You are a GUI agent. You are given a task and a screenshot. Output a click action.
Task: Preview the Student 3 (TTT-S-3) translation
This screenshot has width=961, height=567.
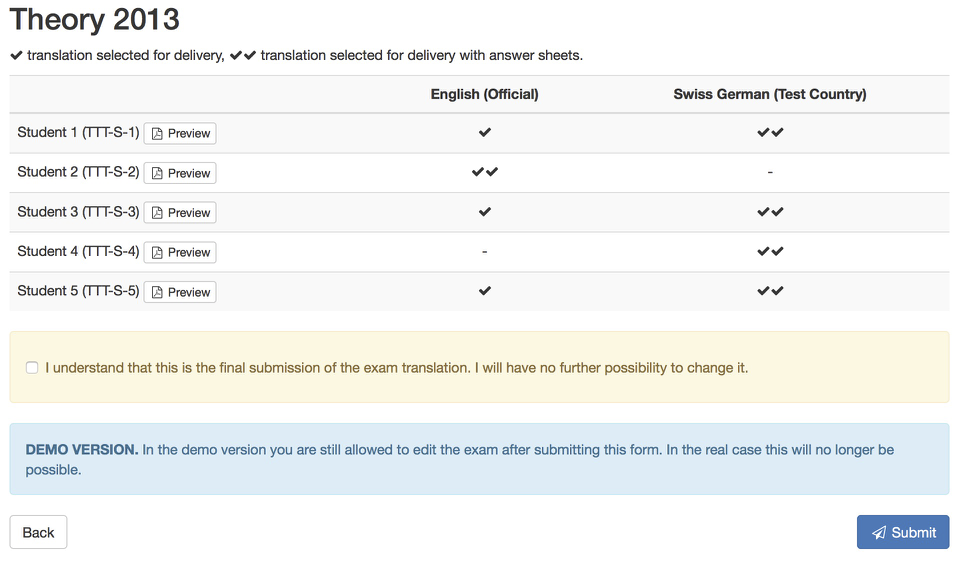tap(180, 213)
